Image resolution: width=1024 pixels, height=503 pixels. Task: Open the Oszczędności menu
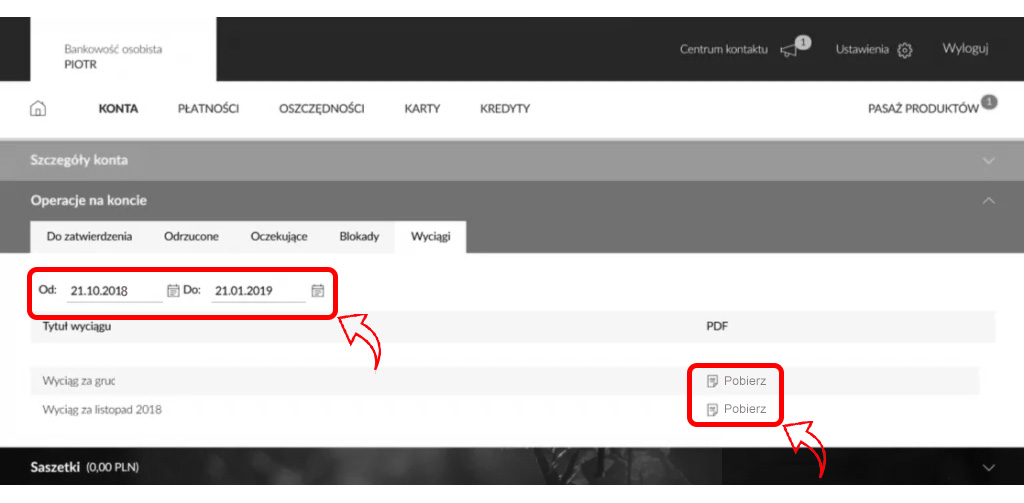point(321,109)
